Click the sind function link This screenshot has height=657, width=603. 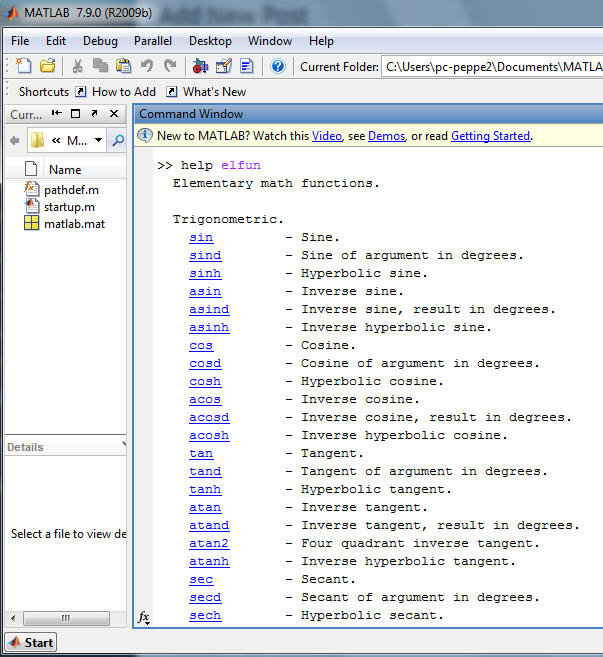(205, 256)
